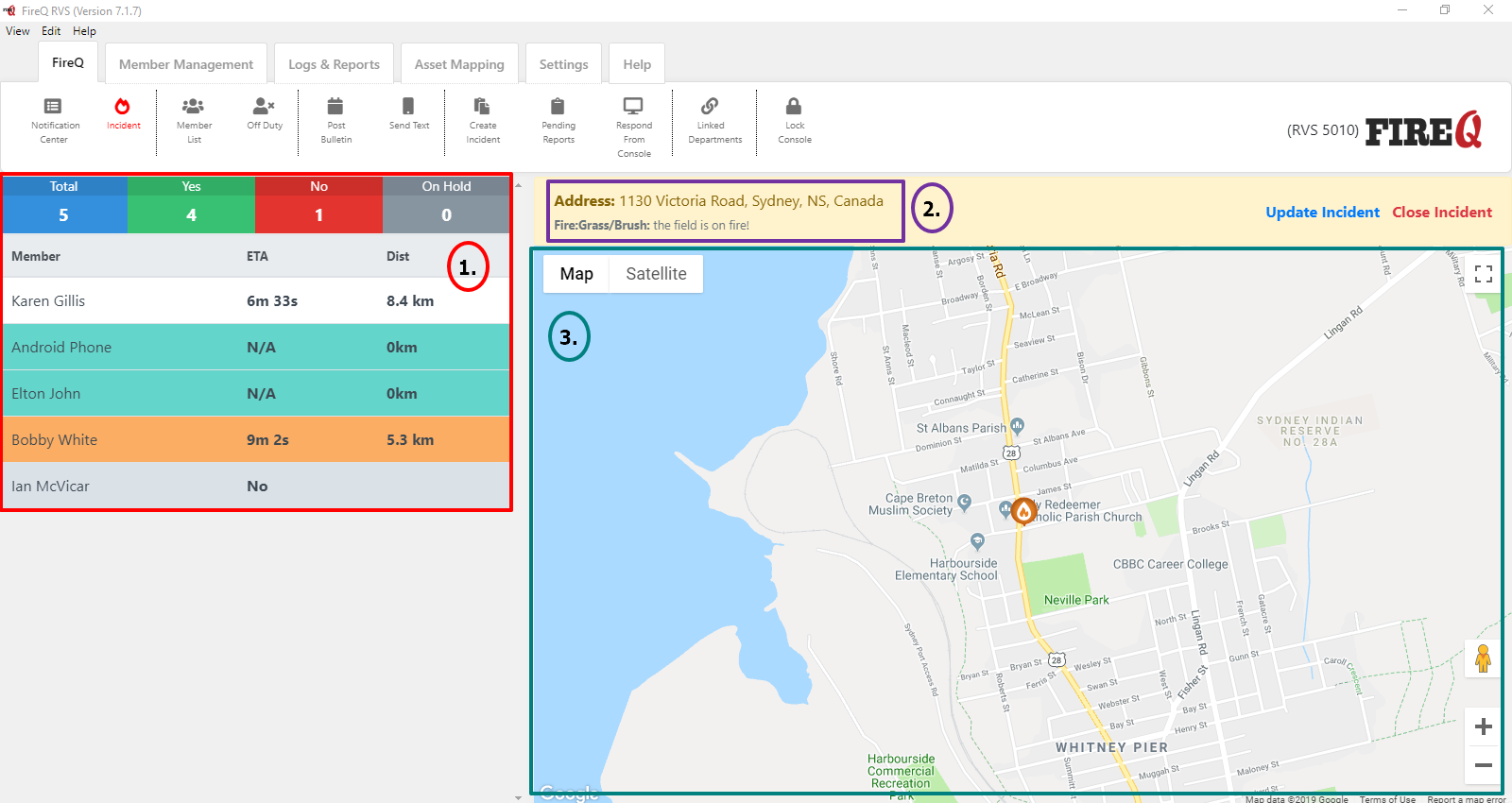Open the Settings tab
This screenshot has height=803, width=1512.
point(563,64)
